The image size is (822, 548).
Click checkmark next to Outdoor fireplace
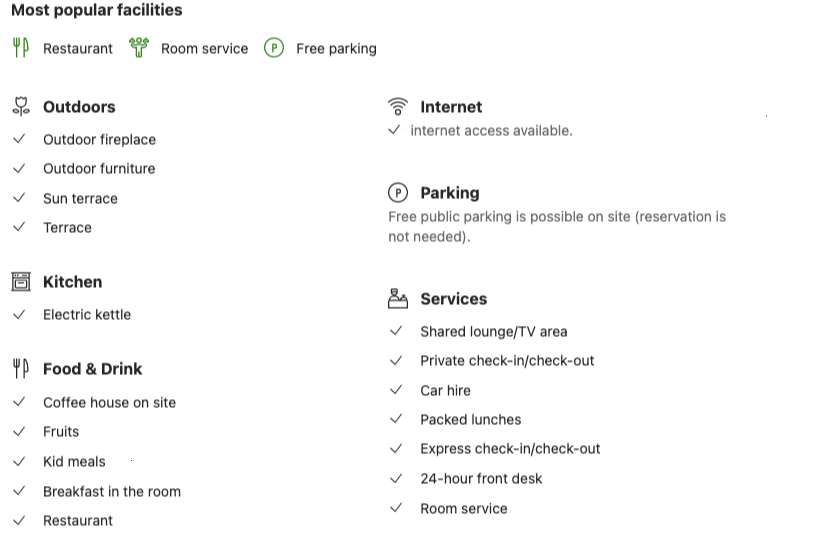[x=19, y=139]
